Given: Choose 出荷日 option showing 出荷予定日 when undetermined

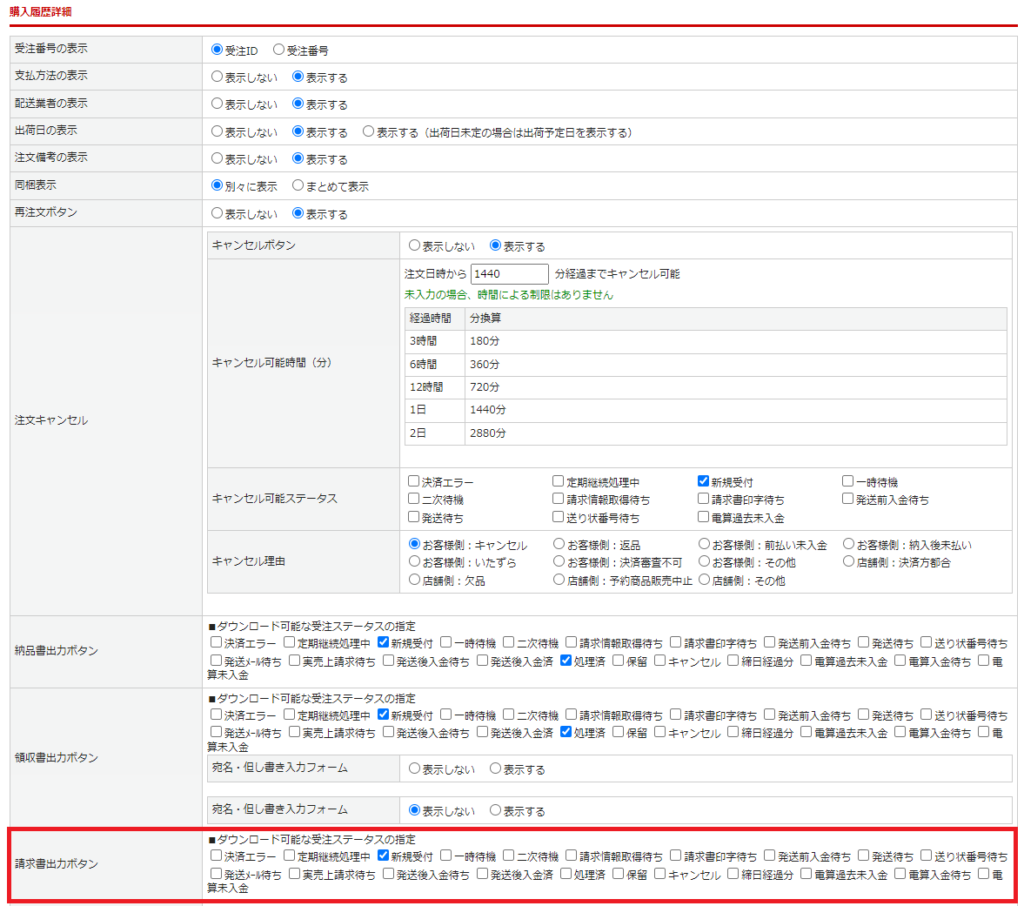Looking at the screenshot, I should tap(369, 132).
